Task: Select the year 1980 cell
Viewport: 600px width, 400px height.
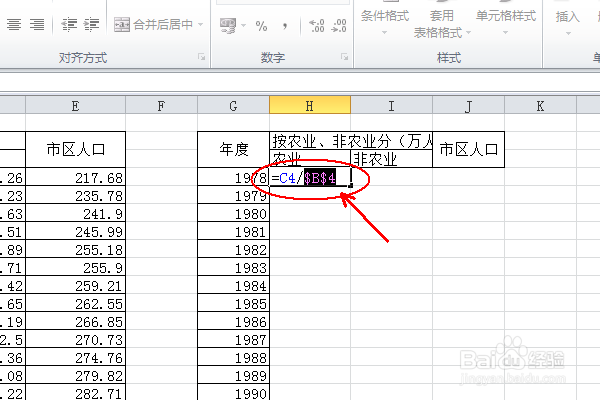Action: (233, 214)
